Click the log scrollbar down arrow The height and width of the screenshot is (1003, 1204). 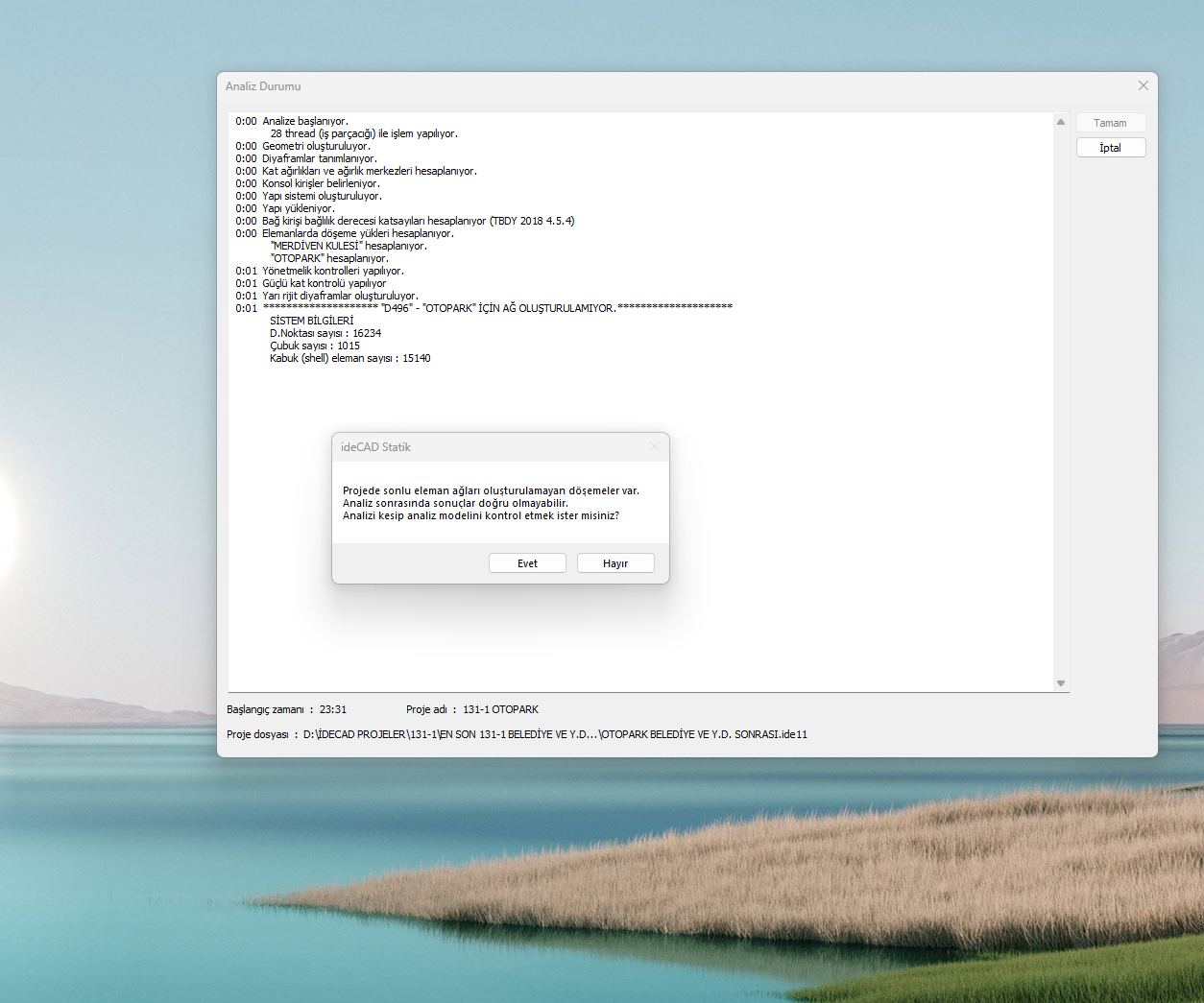pos(1061,683)
